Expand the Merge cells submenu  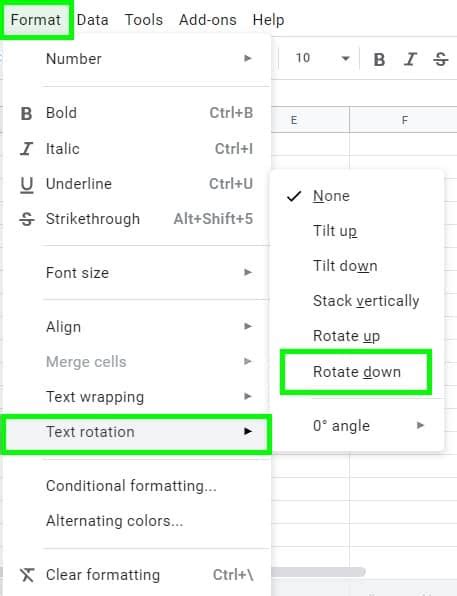[x=137, y=361]
